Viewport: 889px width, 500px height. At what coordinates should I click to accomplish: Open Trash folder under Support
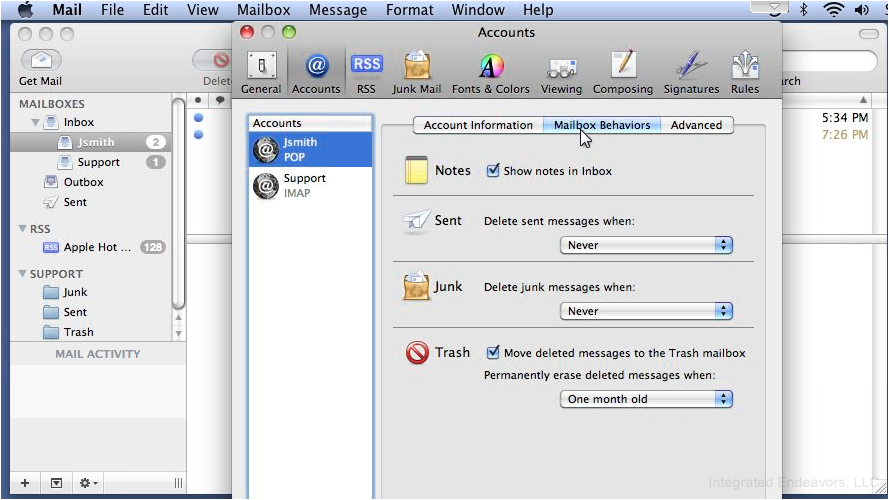(78, 332)
